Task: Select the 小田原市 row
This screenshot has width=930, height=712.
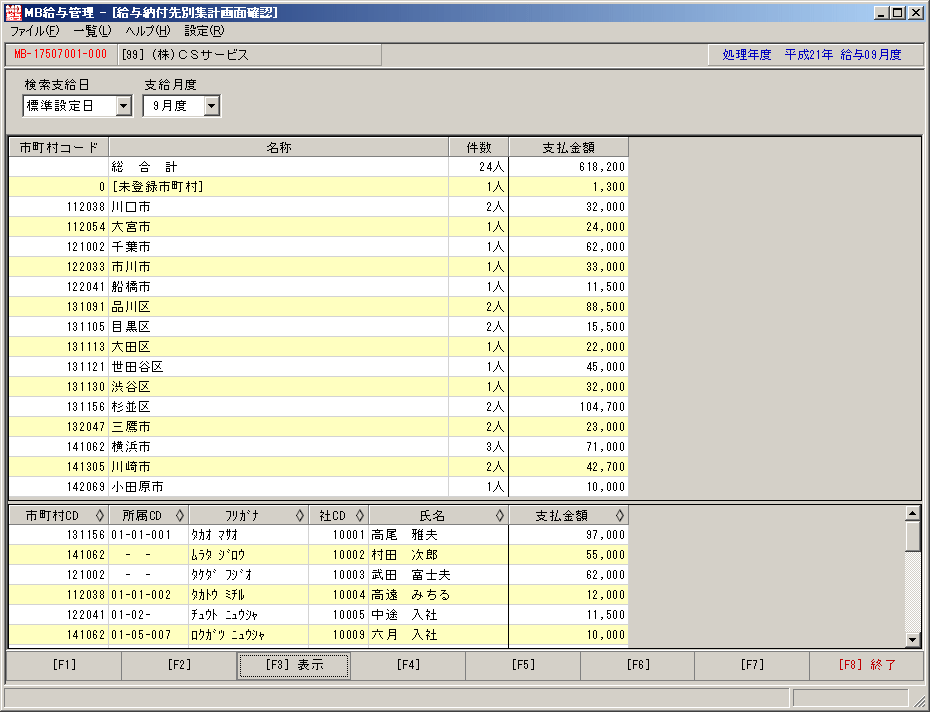Action: click(x=319, y=487)
